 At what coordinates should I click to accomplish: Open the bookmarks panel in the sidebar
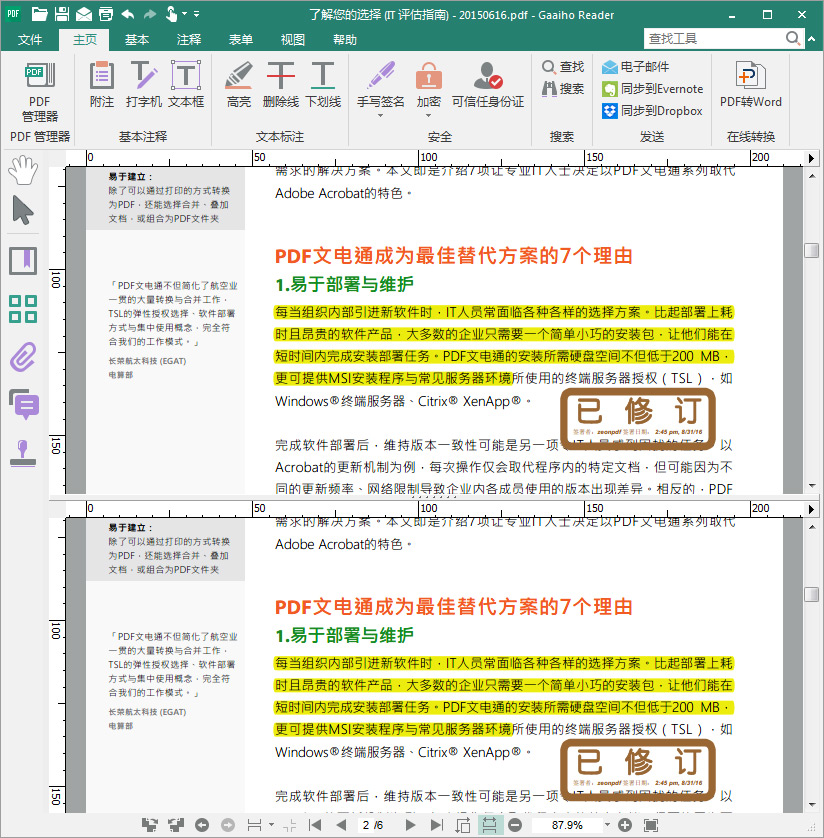point(23,261)
